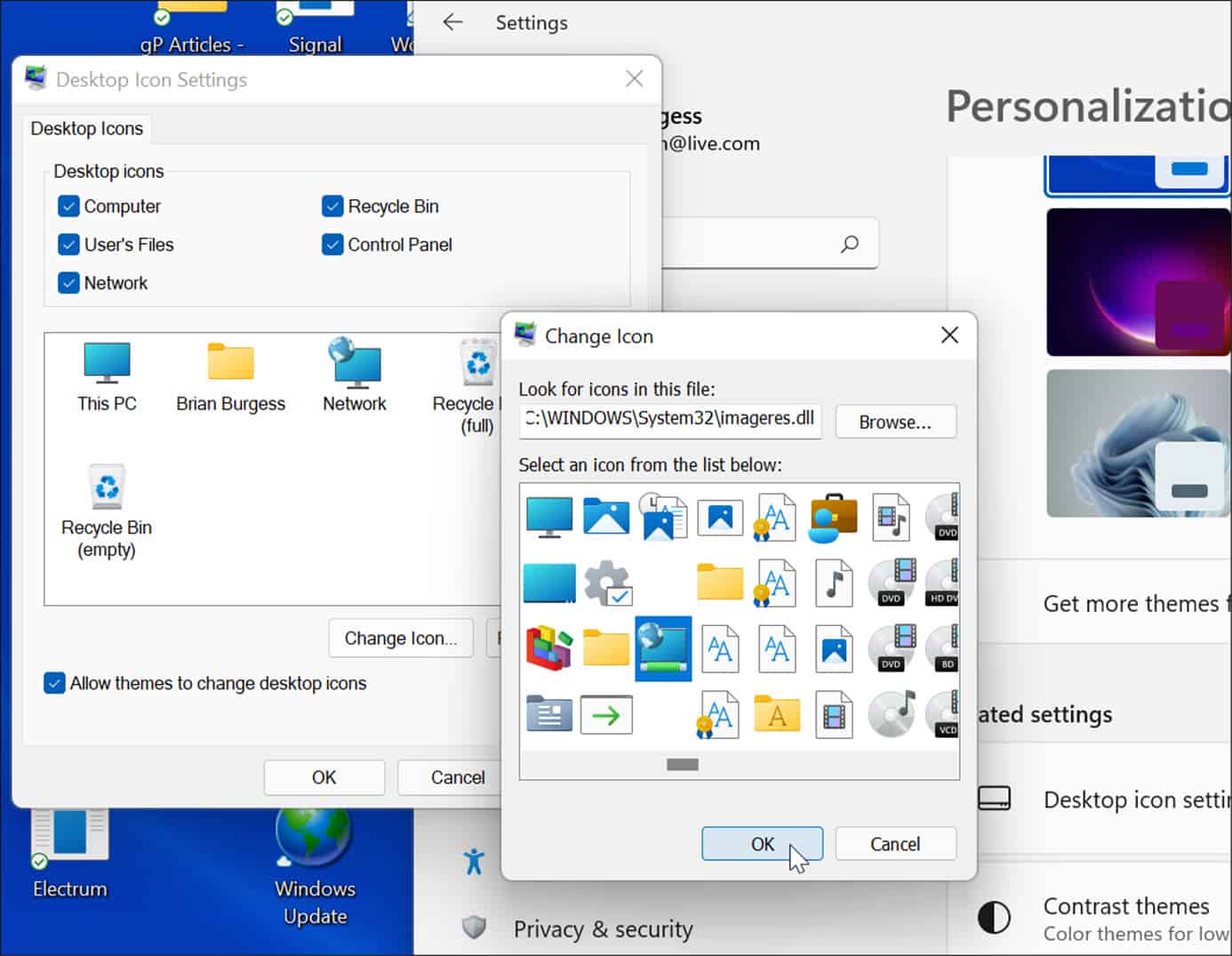Select the highlighted network drive icon

pyautogui.click(x=662, y=648)
